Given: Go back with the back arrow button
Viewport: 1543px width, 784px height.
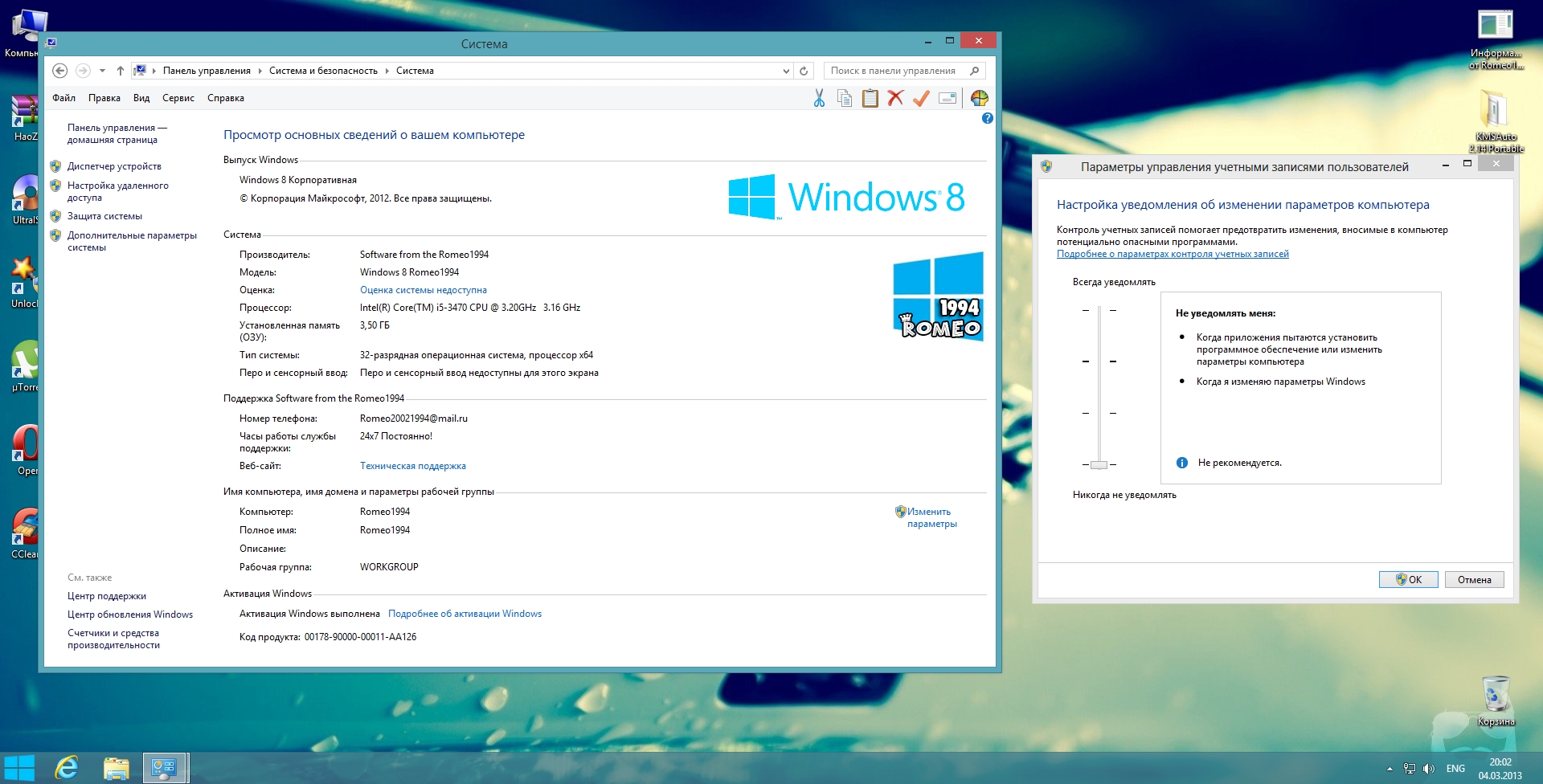Looking at the screenshot, I should click(59, 71).
